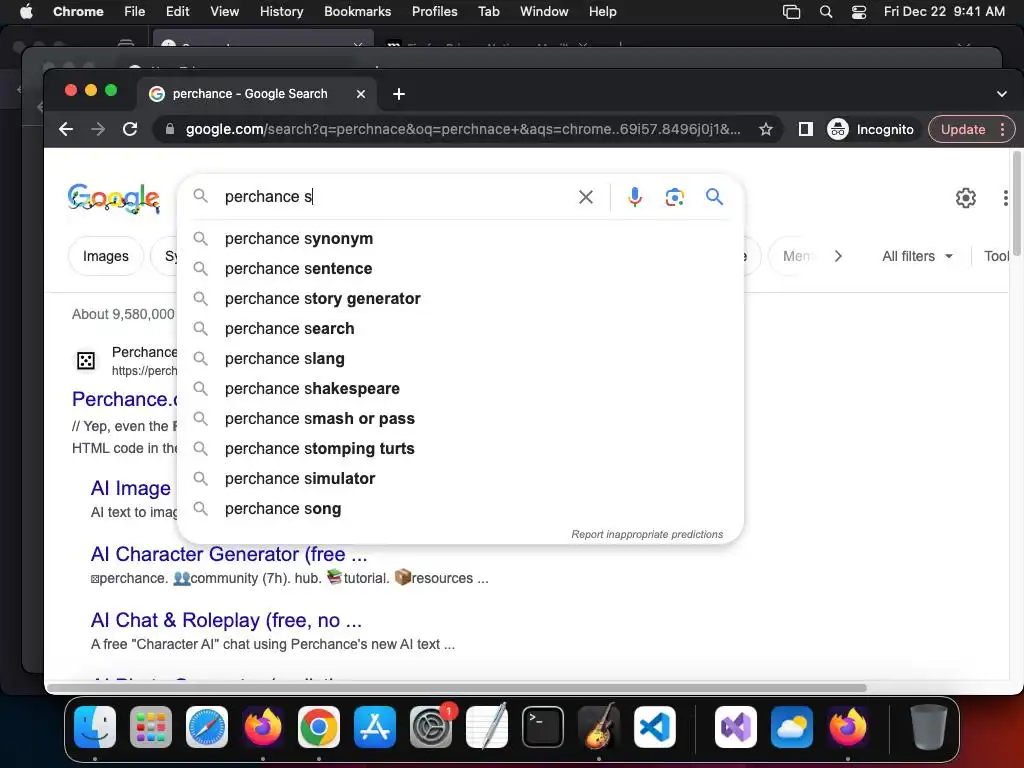Open the Chrome side panel icon
Viewport: 1024px width, 768px height.
pyautogui.click(x=806, y=129)
